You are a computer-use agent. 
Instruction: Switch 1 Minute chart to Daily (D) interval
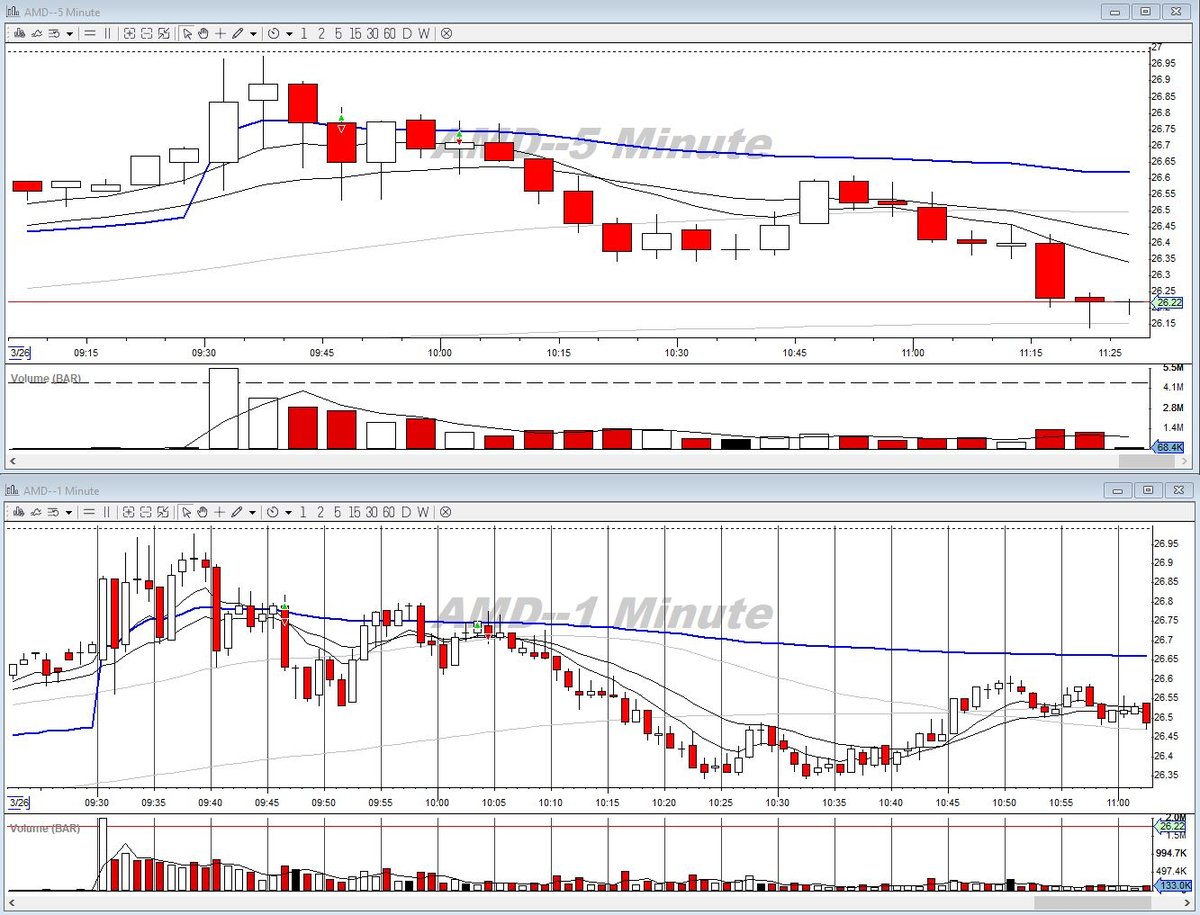tap(406, 511)
